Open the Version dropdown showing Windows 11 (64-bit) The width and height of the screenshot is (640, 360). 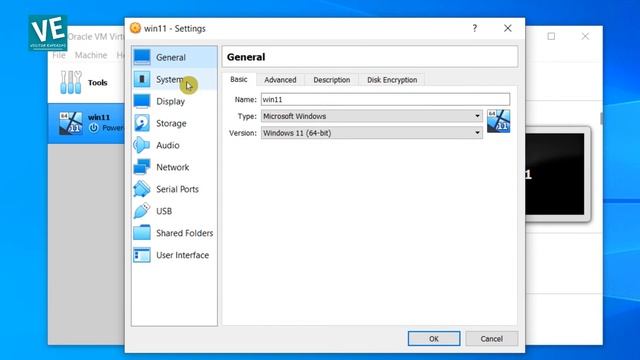(372, 133)
